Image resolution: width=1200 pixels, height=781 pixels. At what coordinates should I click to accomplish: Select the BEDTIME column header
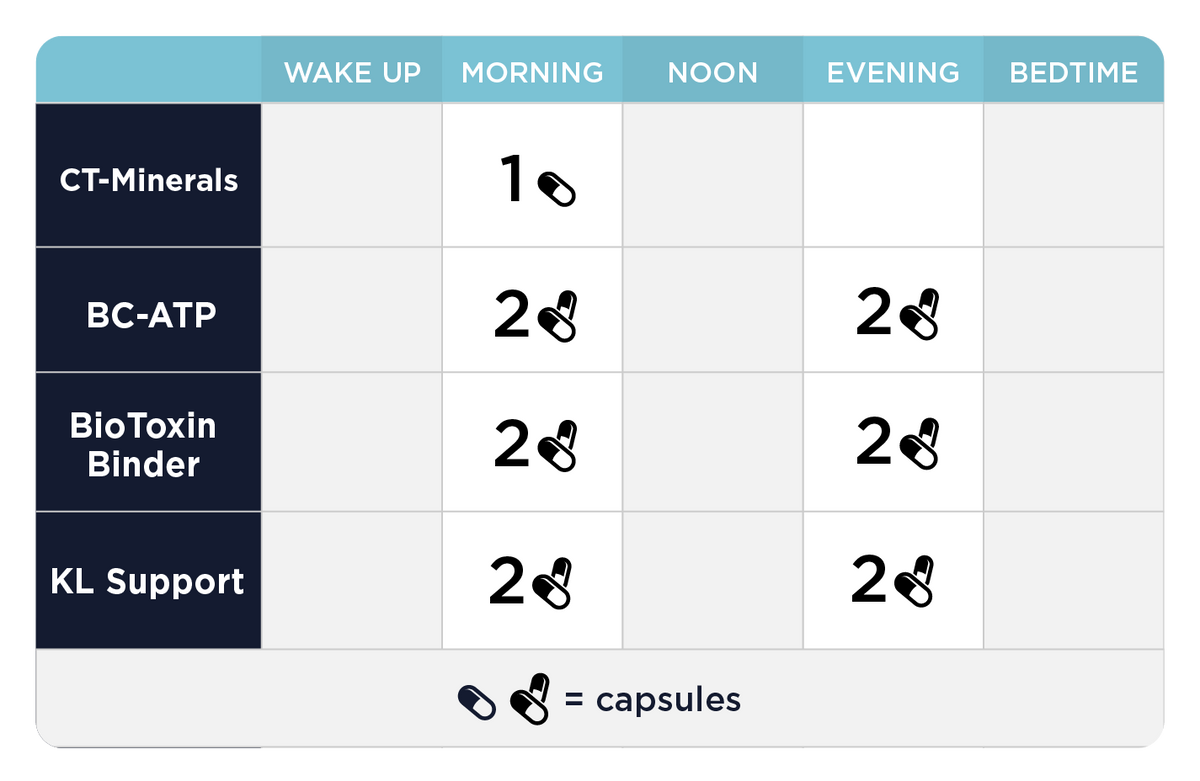tap(1074, 73)
